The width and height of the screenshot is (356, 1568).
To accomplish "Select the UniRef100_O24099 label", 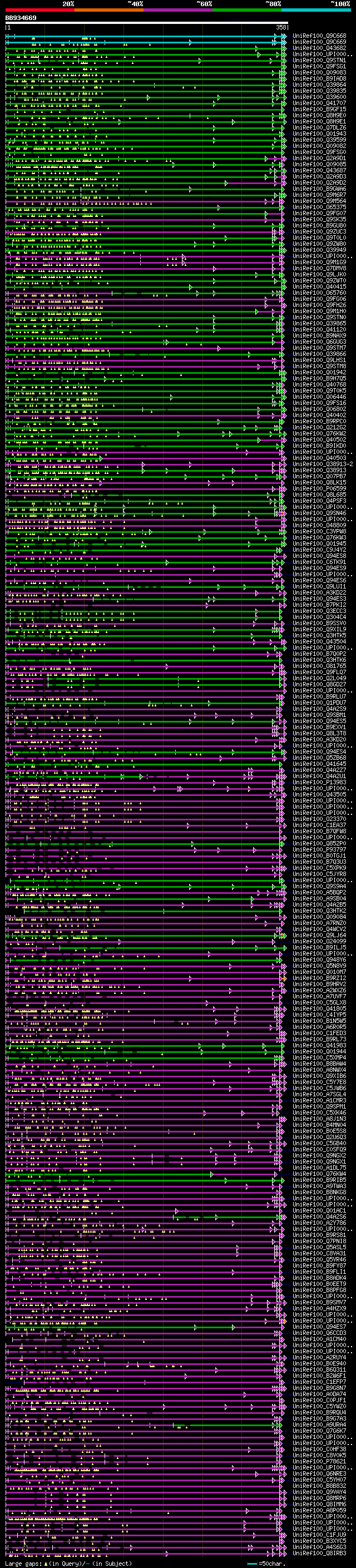I will click(x=319, y=941).
